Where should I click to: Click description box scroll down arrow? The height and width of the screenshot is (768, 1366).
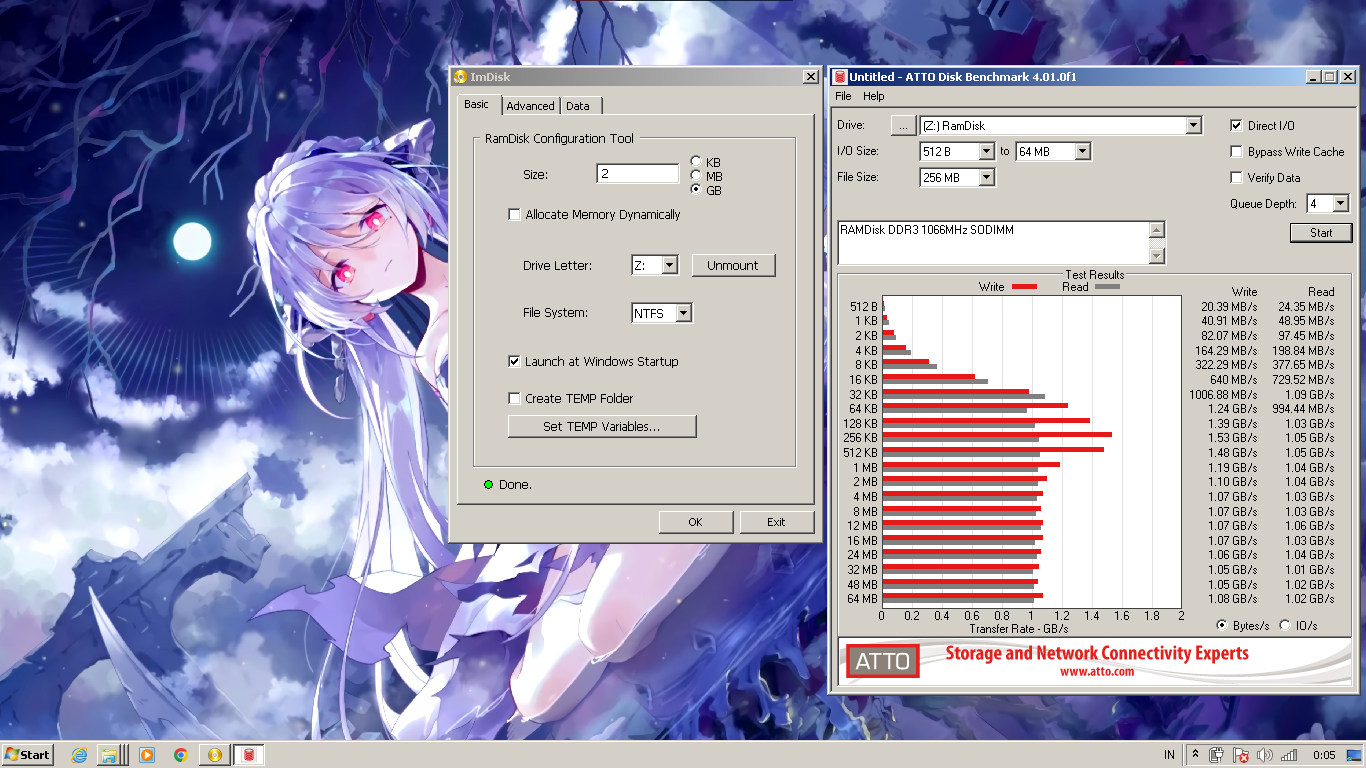pyautogui.click(x=1157, y=256)
